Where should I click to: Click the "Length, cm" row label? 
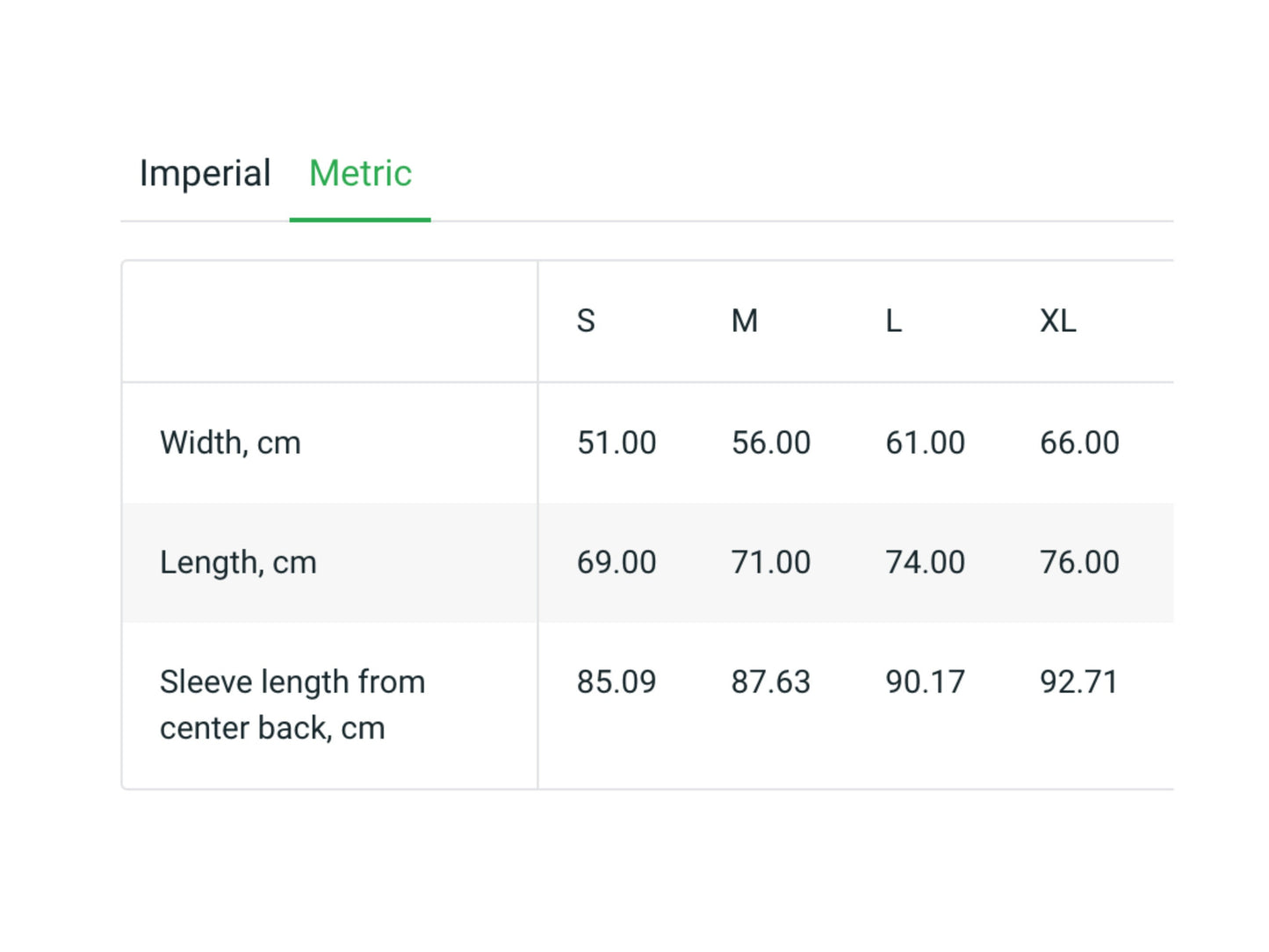(238, 562)
